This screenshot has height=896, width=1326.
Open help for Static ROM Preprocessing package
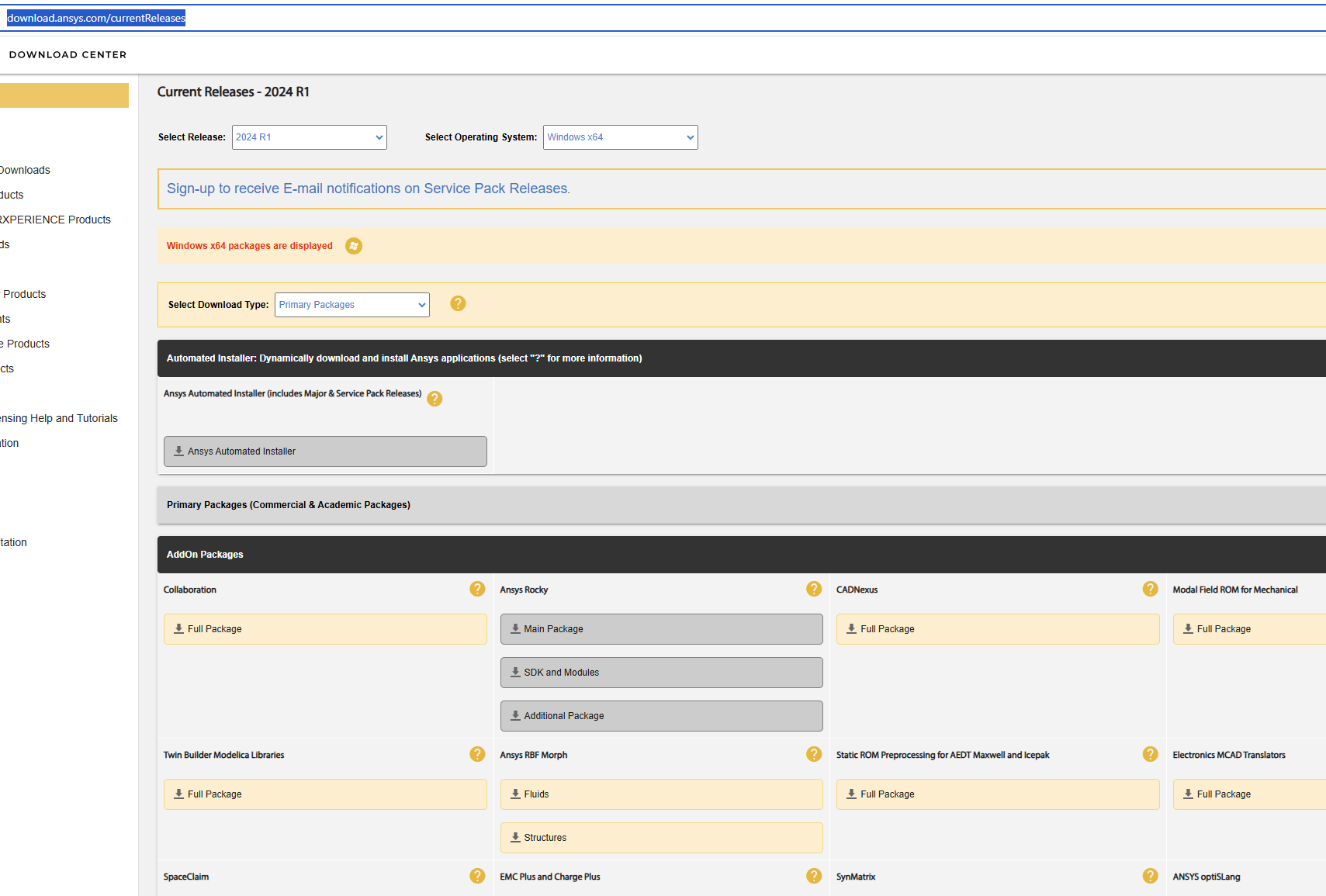tap(1150, 754)
